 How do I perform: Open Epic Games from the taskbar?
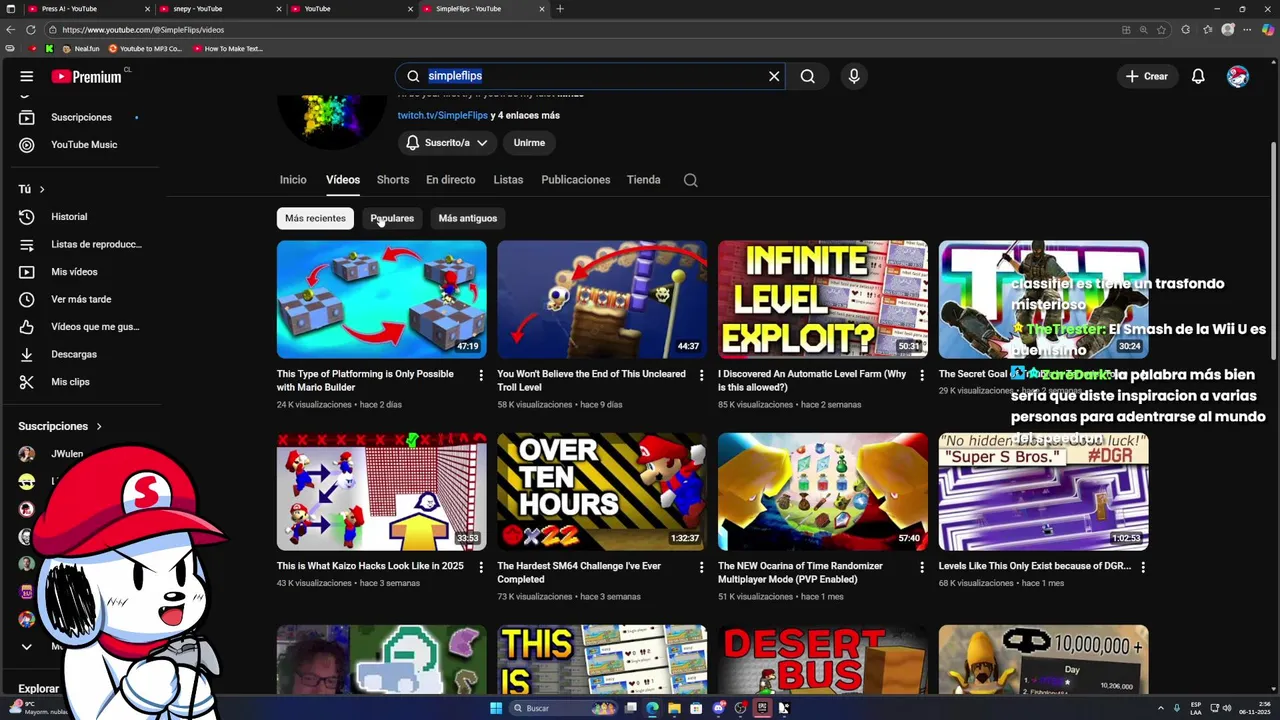coord(762,708)
